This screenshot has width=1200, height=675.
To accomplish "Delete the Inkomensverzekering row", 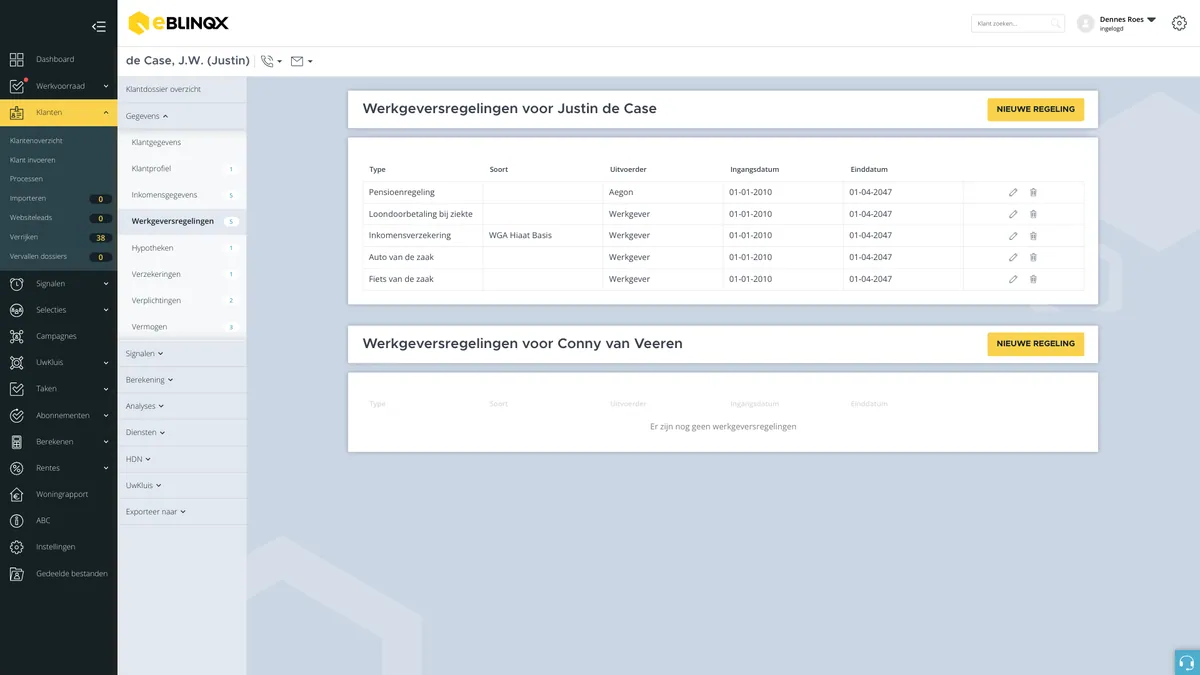I will (1033, 236).
